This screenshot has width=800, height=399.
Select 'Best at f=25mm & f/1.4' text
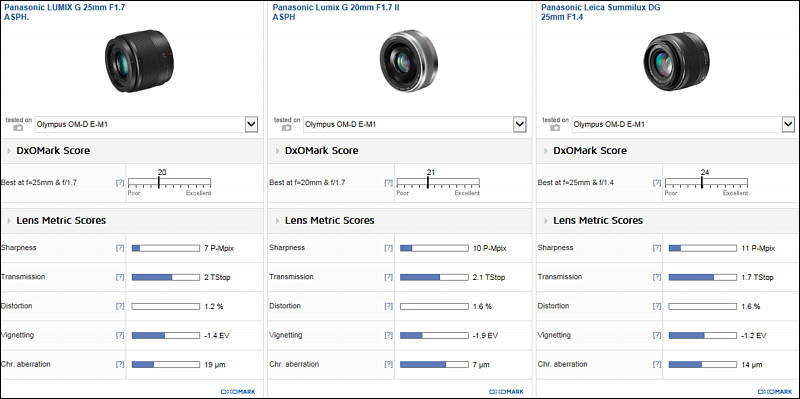click(x=576, y=182)
